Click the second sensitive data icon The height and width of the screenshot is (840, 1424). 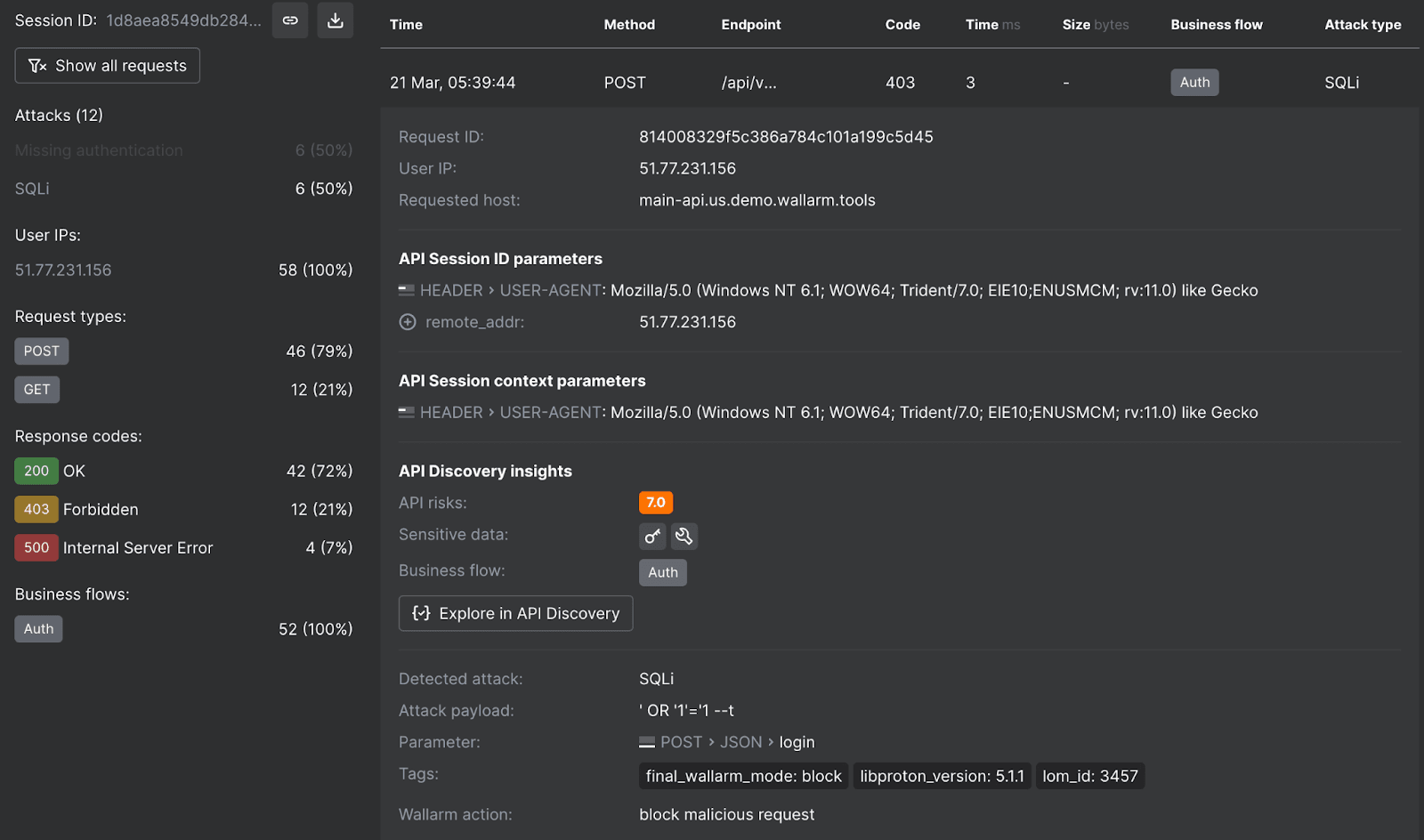coord(684,536)
